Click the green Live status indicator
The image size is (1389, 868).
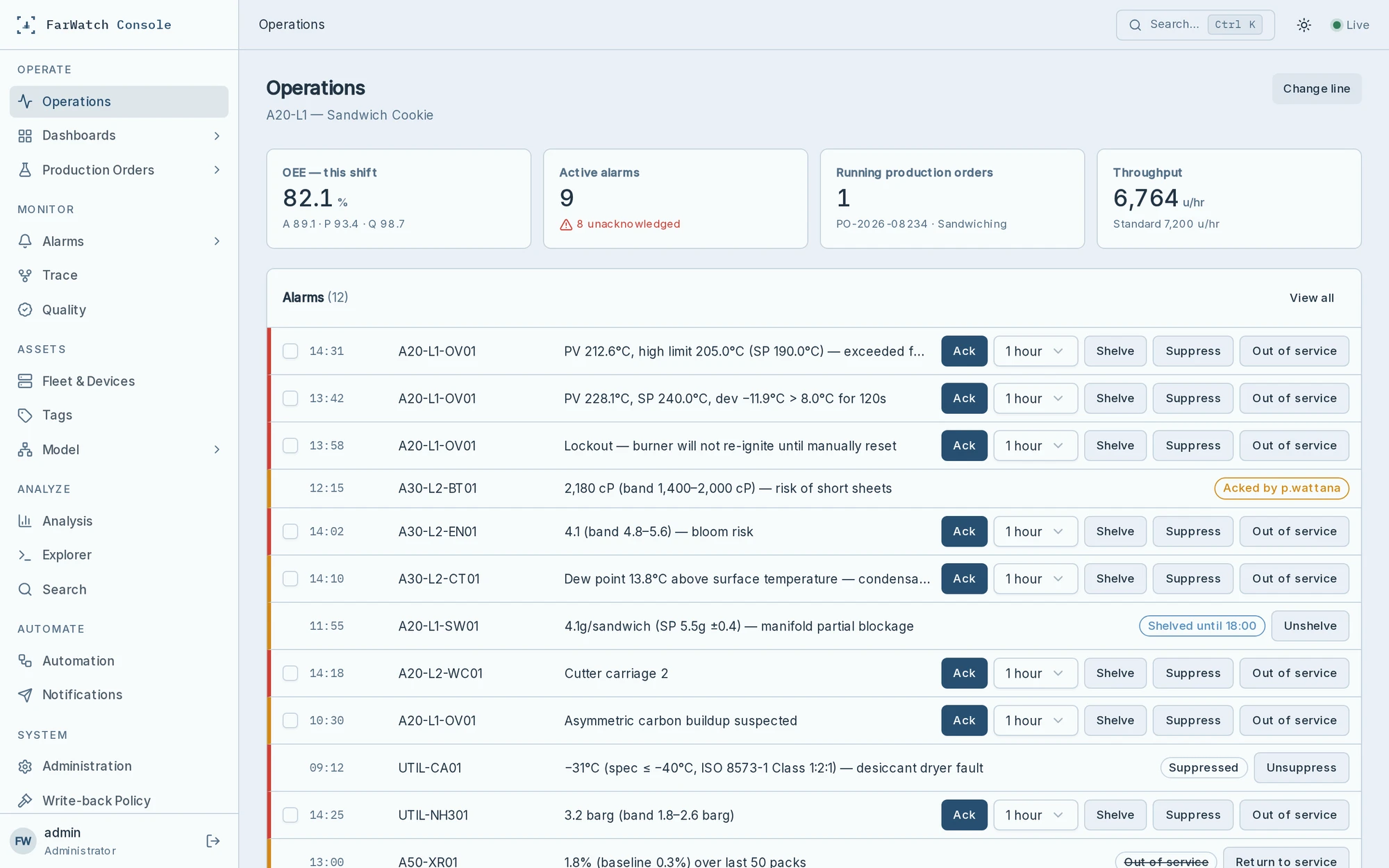pos(1336,25)
